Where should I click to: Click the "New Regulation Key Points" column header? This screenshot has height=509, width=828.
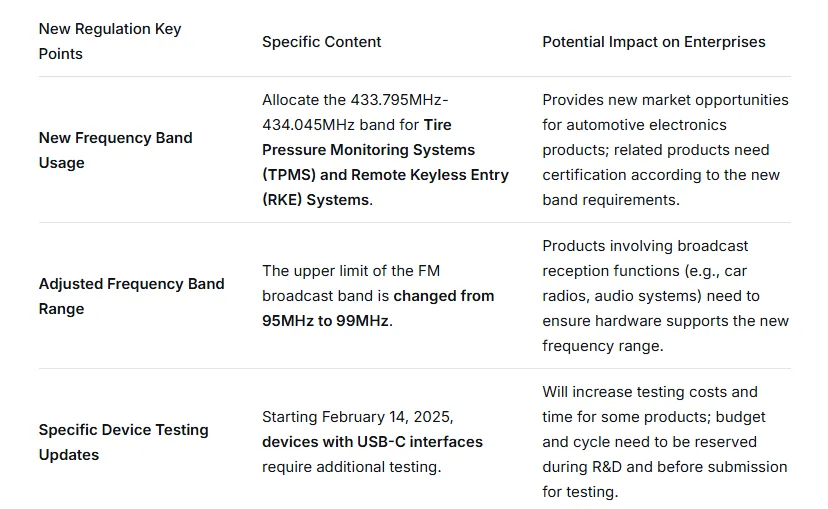[x=110, y=41]
